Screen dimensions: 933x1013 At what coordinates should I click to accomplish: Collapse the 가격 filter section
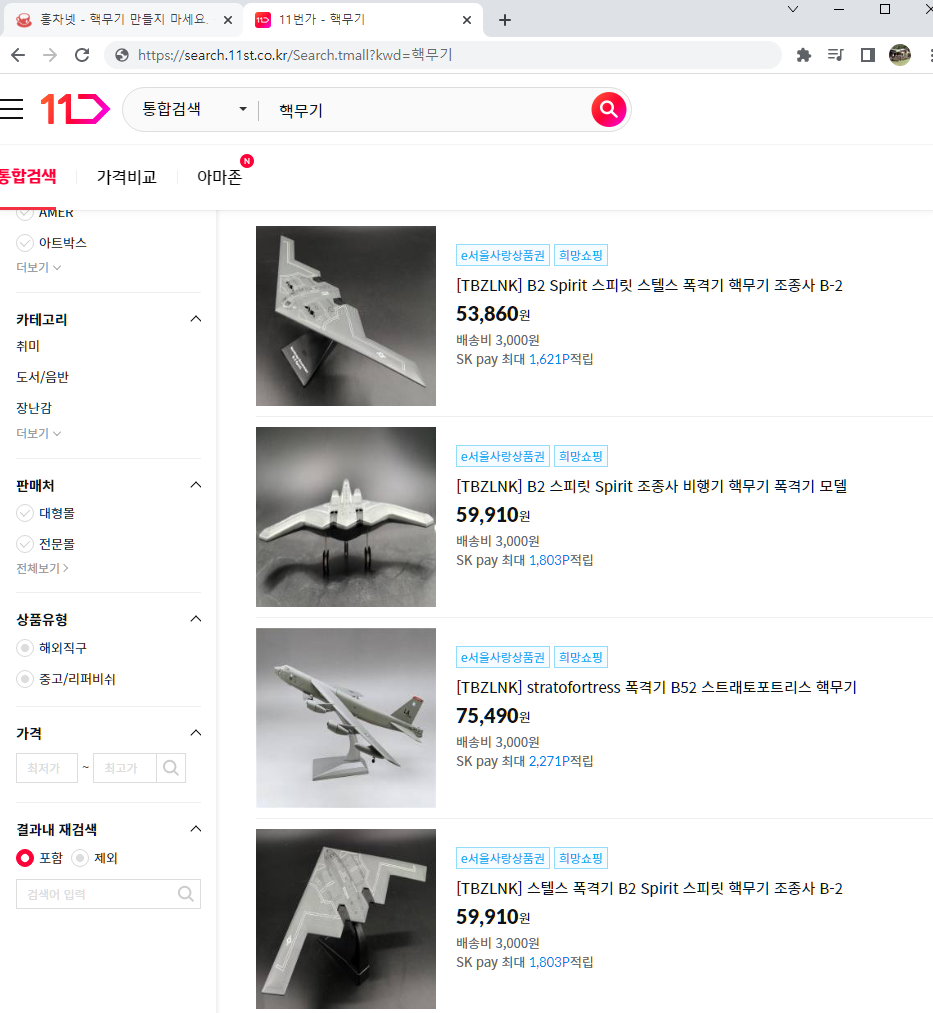pos(196,733)
